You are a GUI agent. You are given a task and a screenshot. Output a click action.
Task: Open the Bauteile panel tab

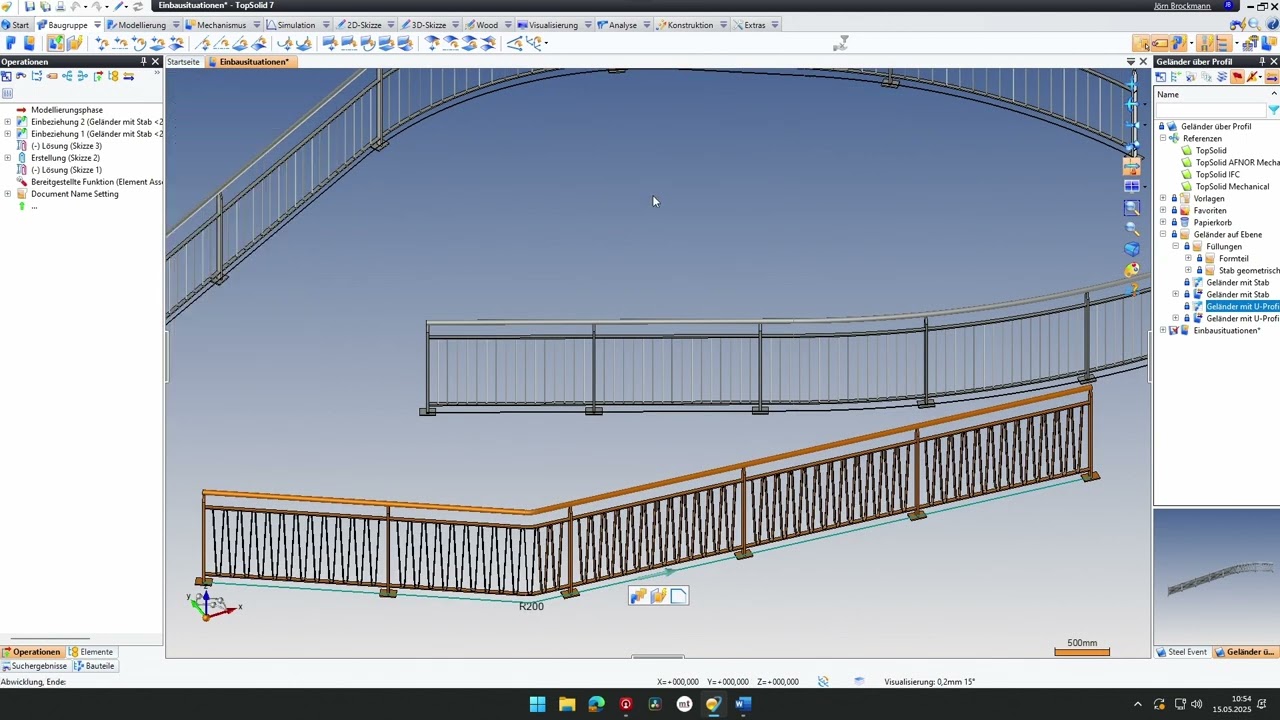94,666
